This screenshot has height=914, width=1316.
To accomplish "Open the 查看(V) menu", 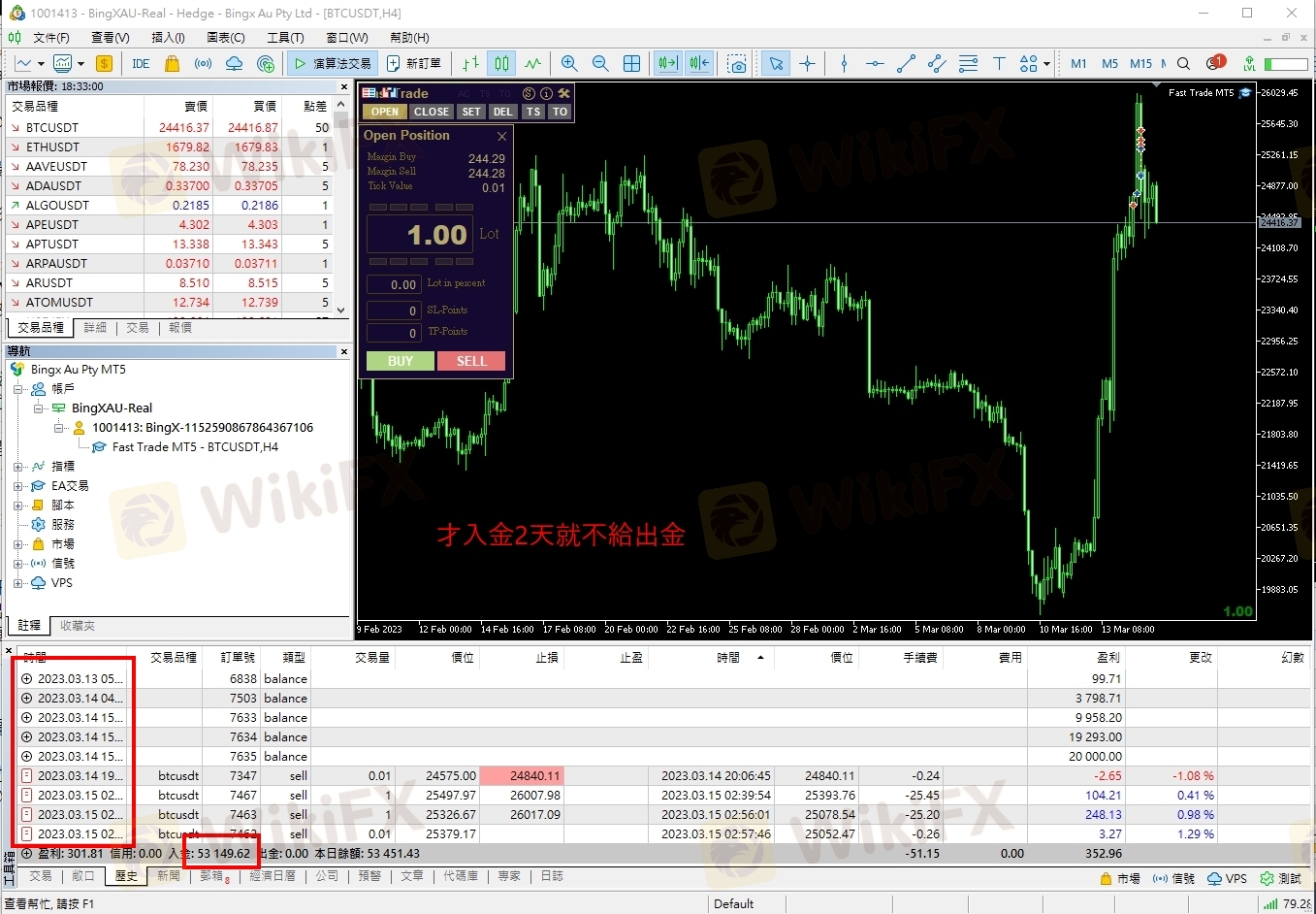I will pyautogui.click(x=110, y=37).
